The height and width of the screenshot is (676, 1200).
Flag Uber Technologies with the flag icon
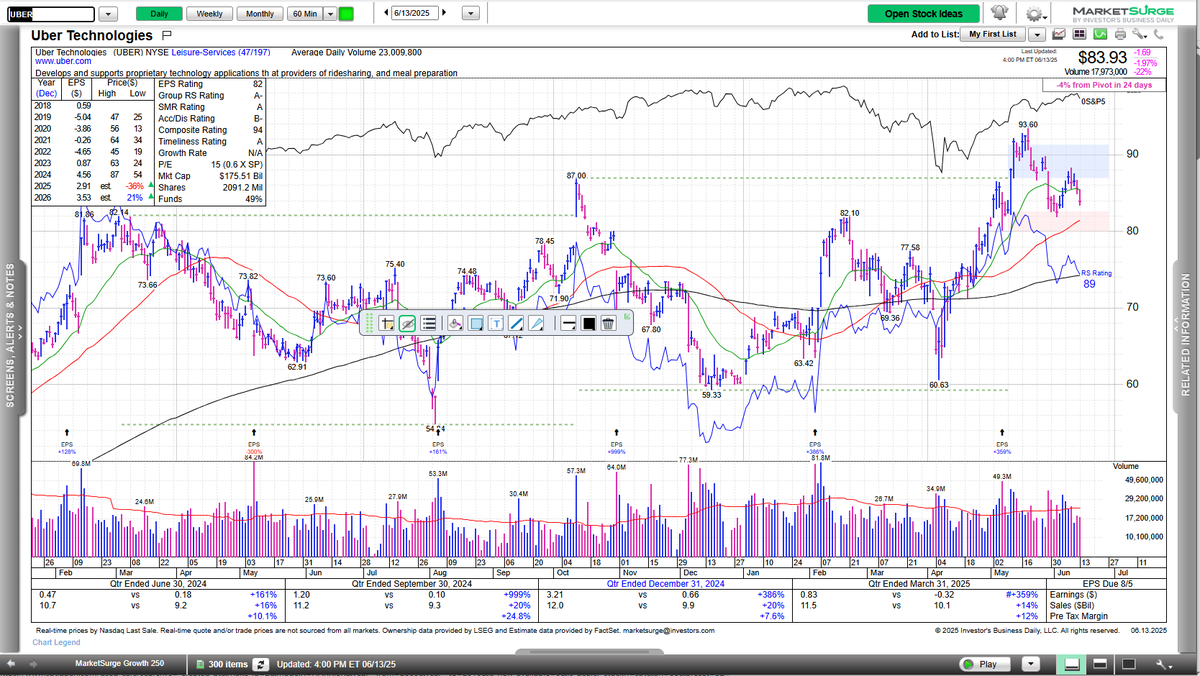pyautogui.click(x=167, y=35)
